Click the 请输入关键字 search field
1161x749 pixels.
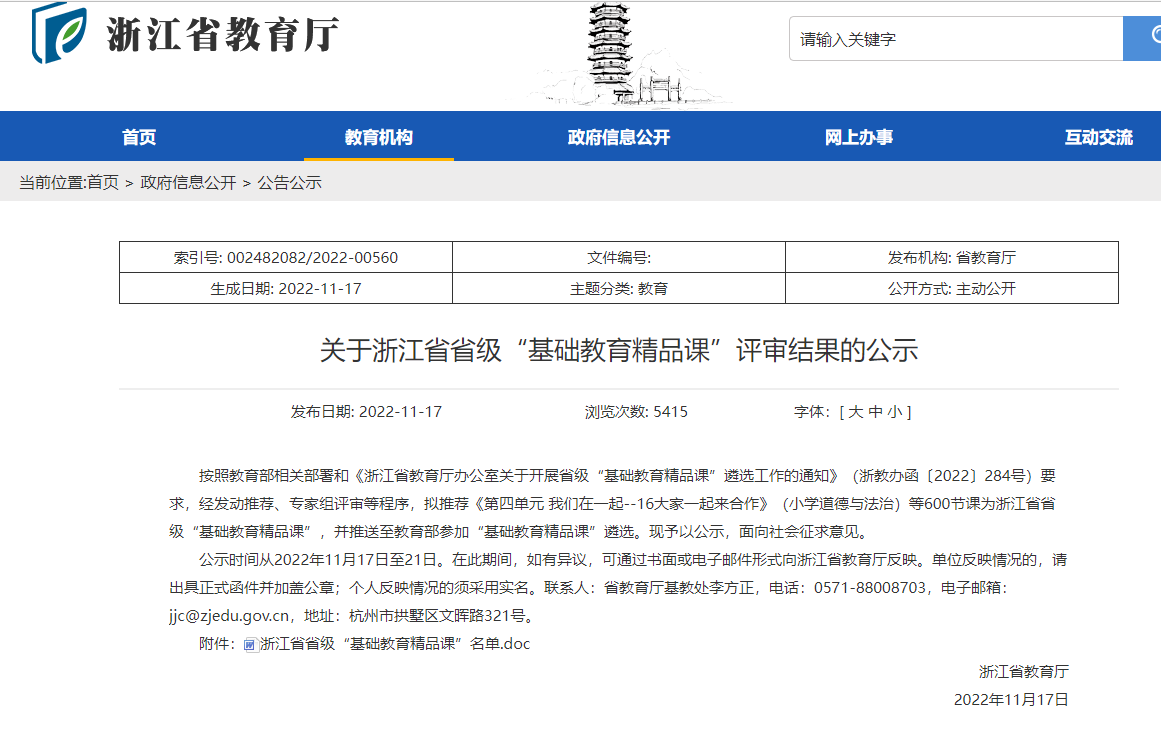(x=955, y=39)
